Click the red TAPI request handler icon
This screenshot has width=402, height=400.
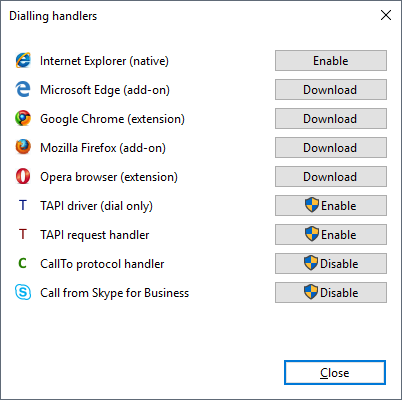[23, 234]
